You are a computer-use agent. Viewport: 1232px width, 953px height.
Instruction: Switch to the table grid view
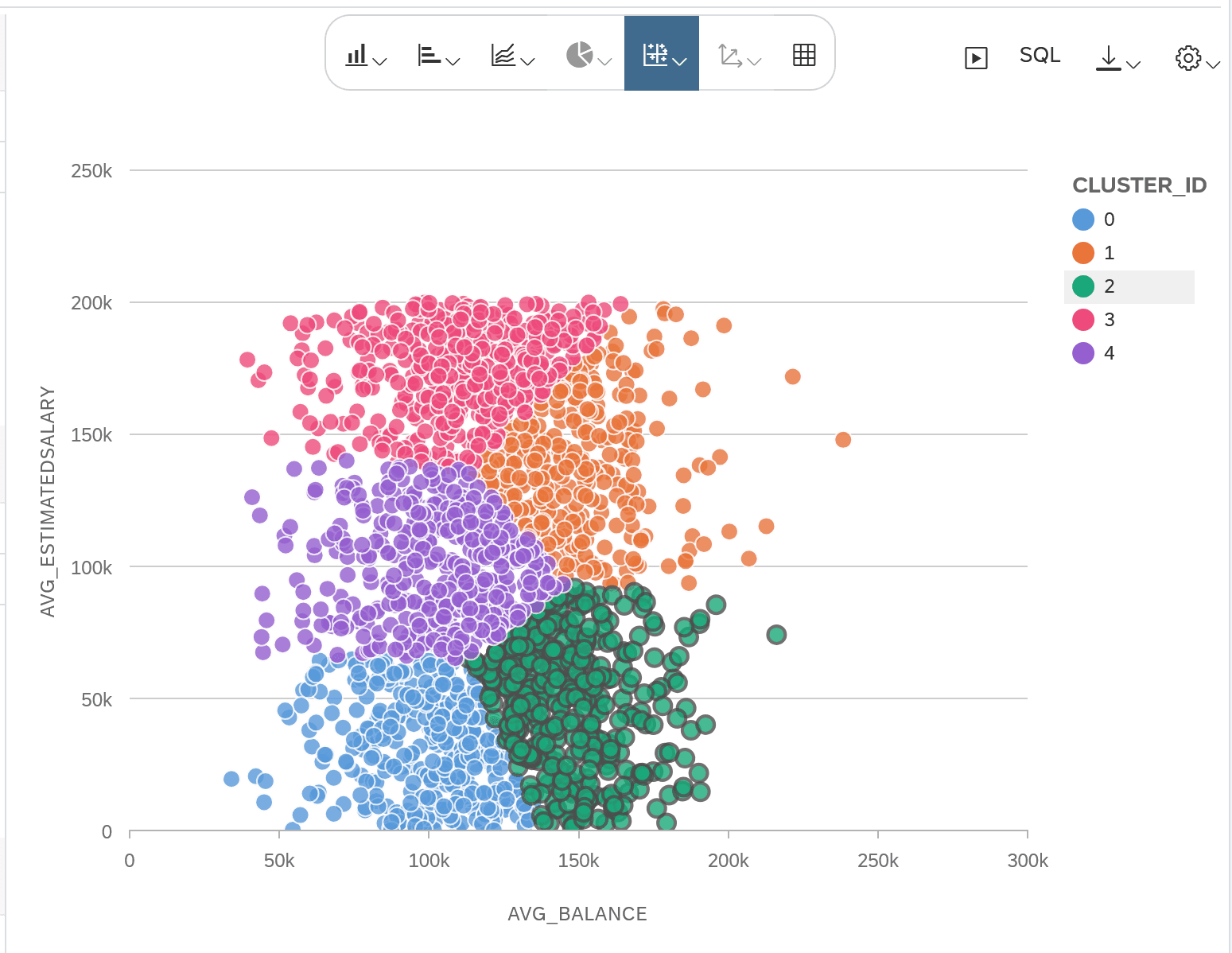[804, 53]
